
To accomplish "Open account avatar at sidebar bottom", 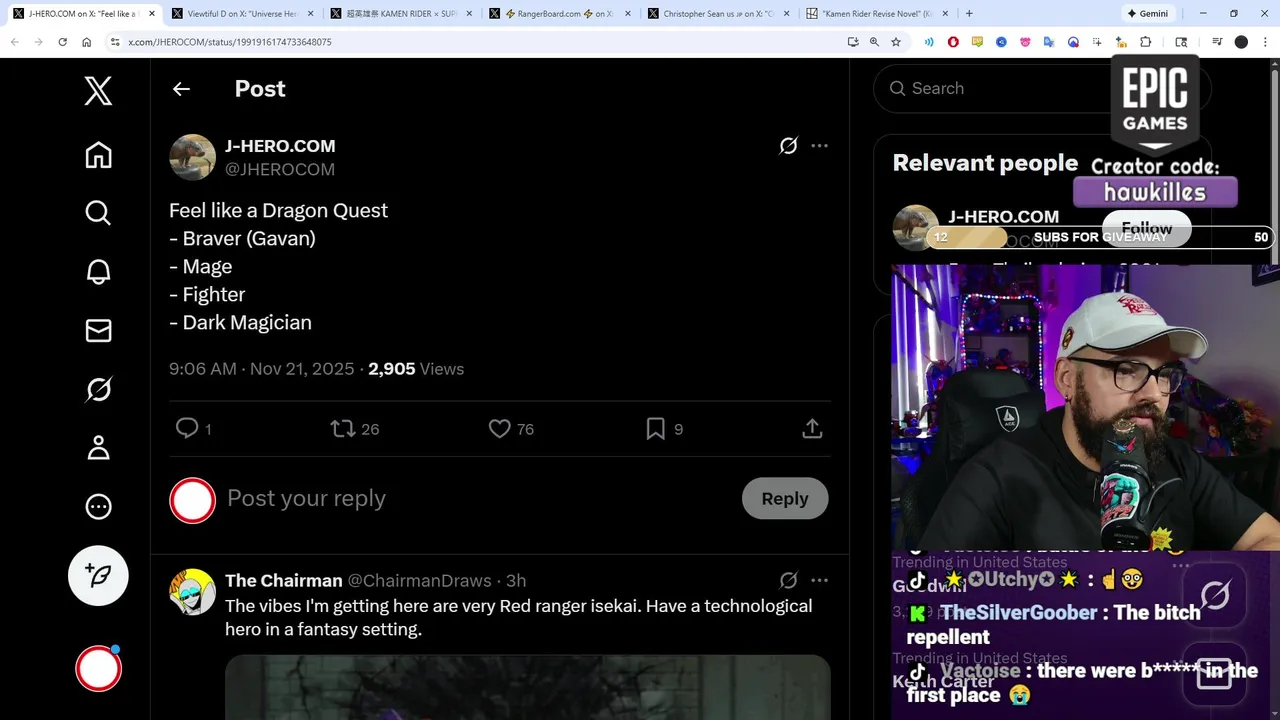I will pyautogui.click(x=98, y=669).
